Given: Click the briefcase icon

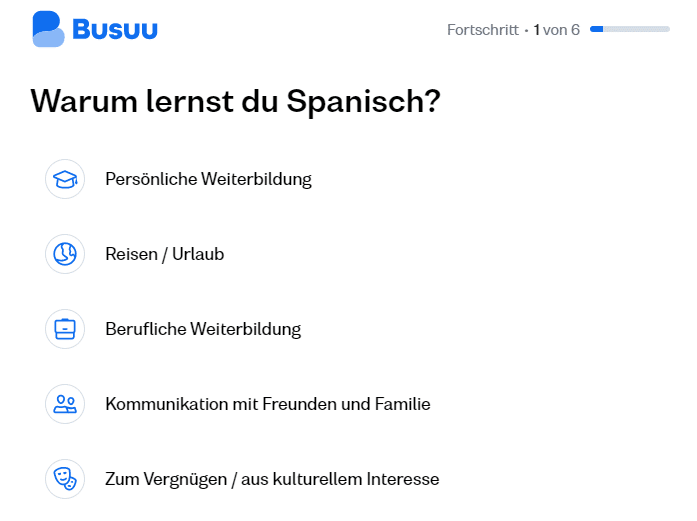Looking at the screenshot, I should click(65, 329).
